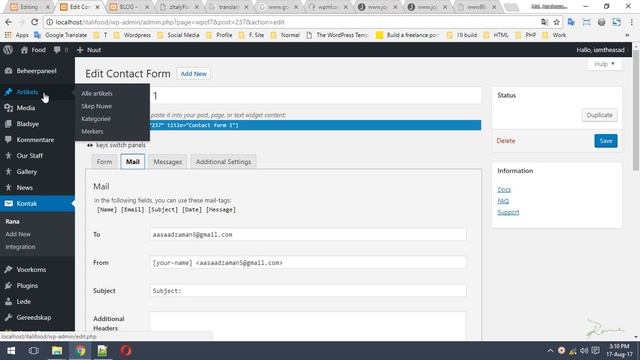Open Task View on taskbar
640x360 pixels.
[x=33, y=351]
